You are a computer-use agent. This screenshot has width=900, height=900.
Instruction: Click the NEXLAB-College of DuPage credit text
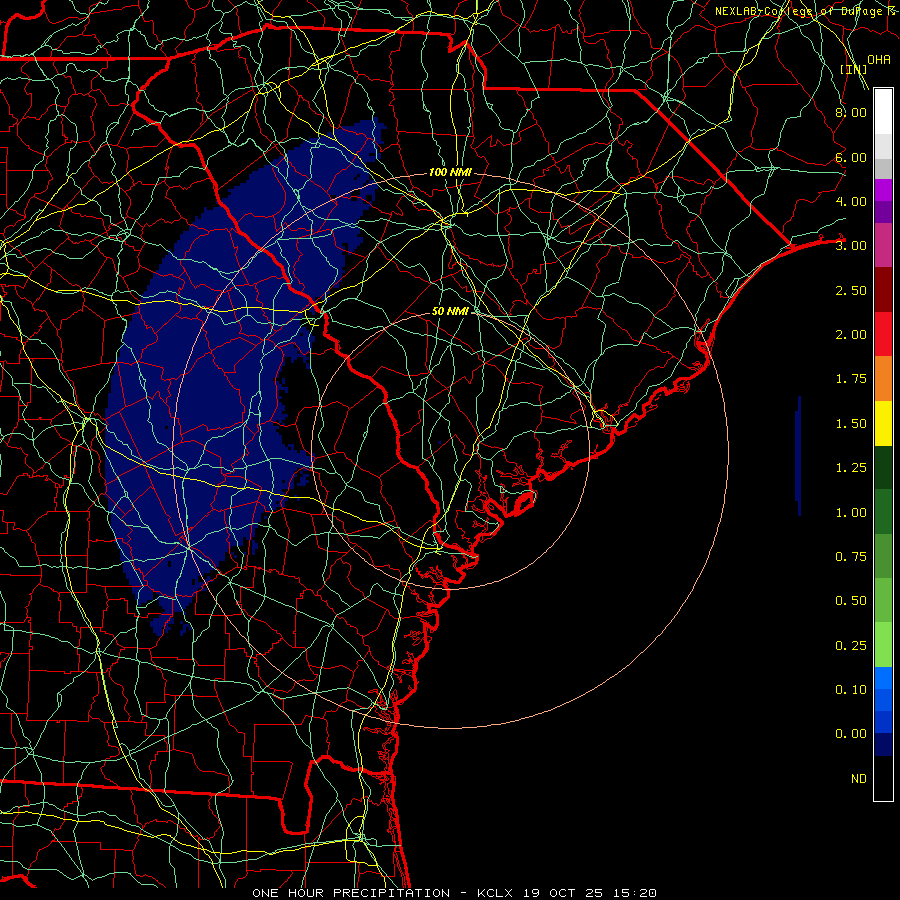(807, 11)
